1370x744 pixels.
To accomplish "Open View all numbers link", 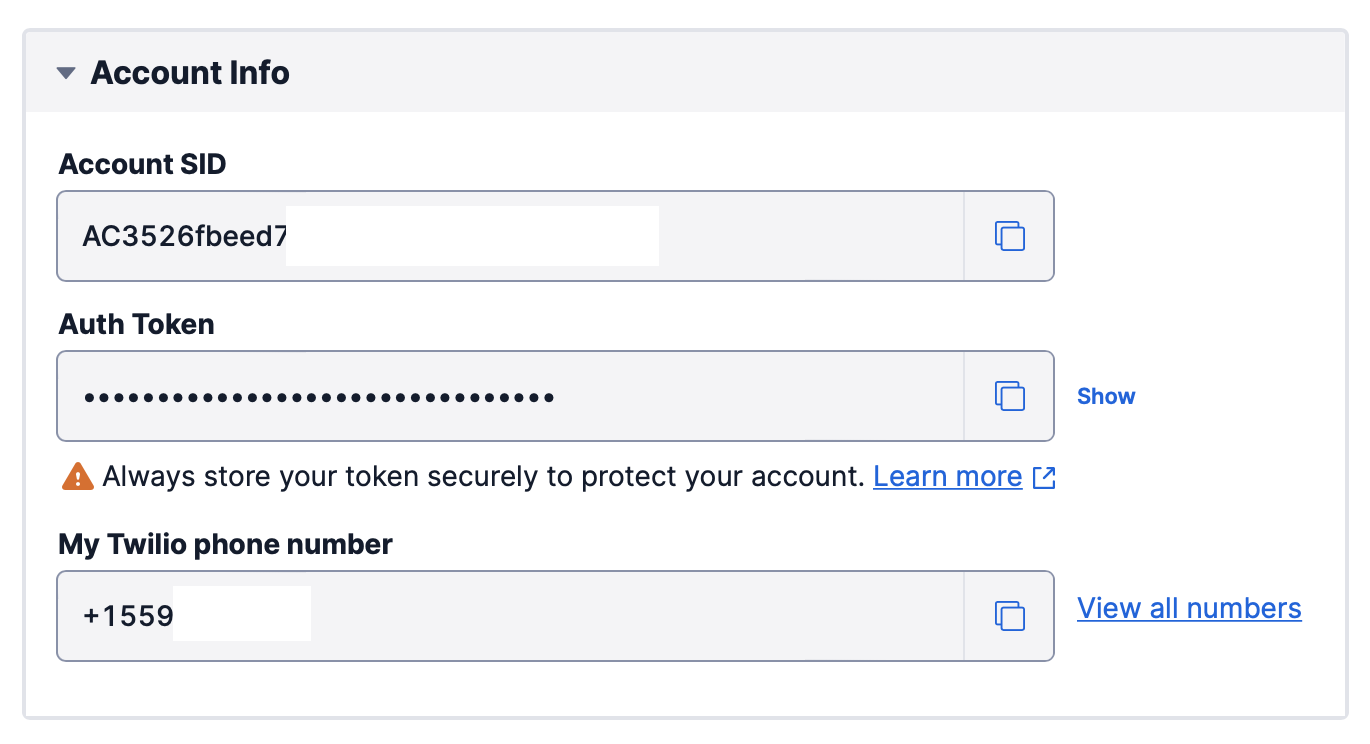I will [x=1189, y=608].
